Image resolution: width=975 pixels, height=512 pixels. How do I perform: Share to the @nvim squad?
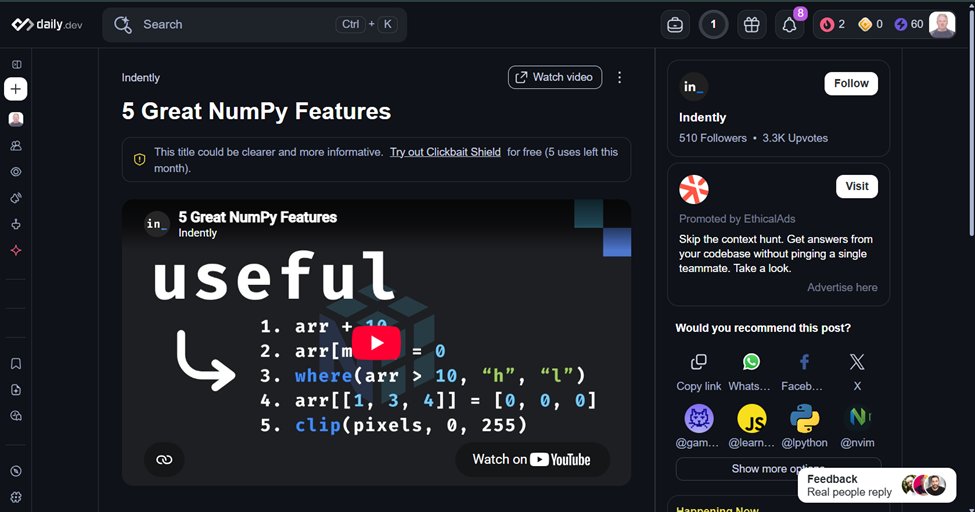[x=857, y=427]
